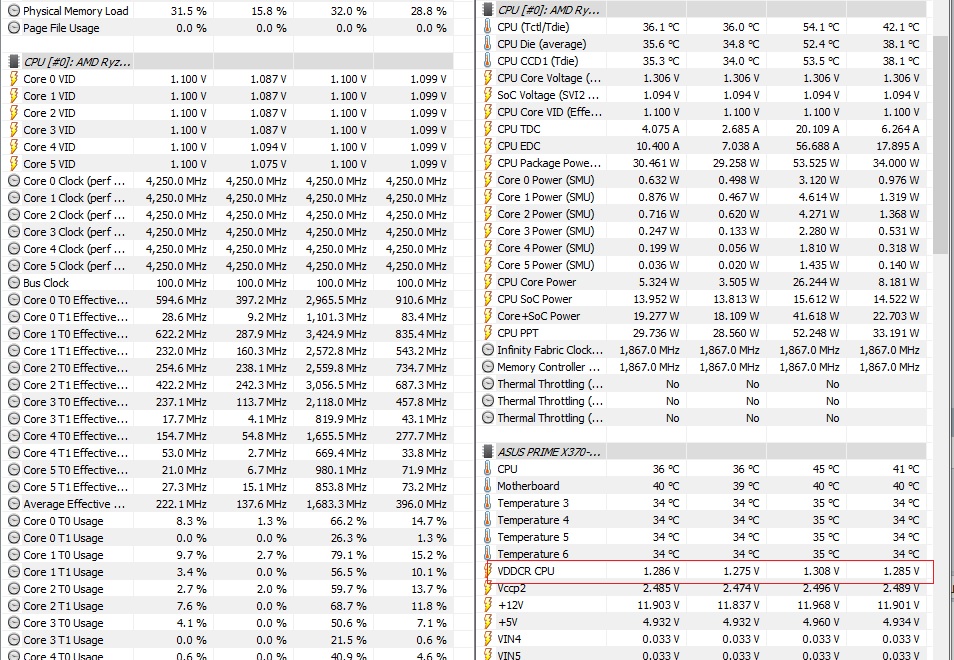The image size is (954, 660).
Task: Click the clock icon beside Bus Clock
Action: 13,283
